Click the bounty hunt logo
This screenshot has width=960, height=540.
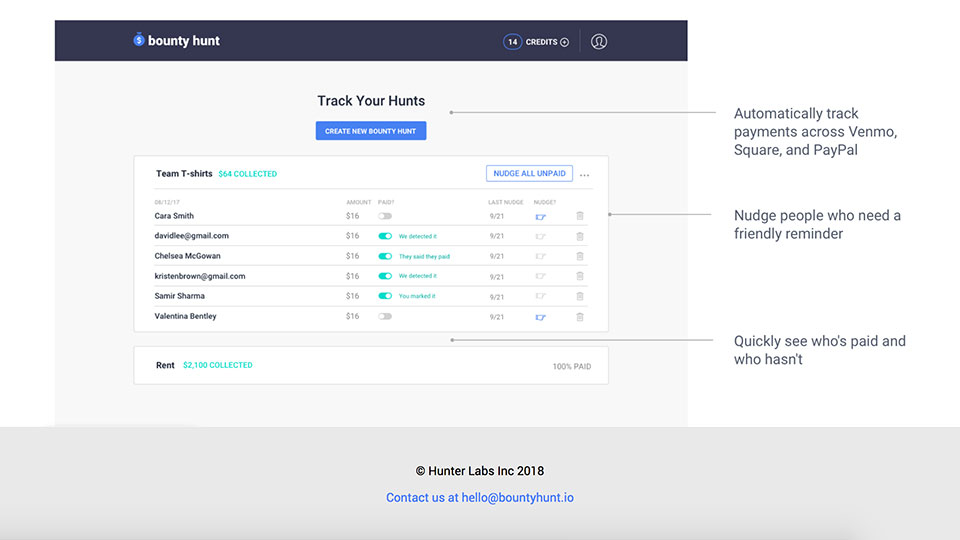tap(176, 40)
